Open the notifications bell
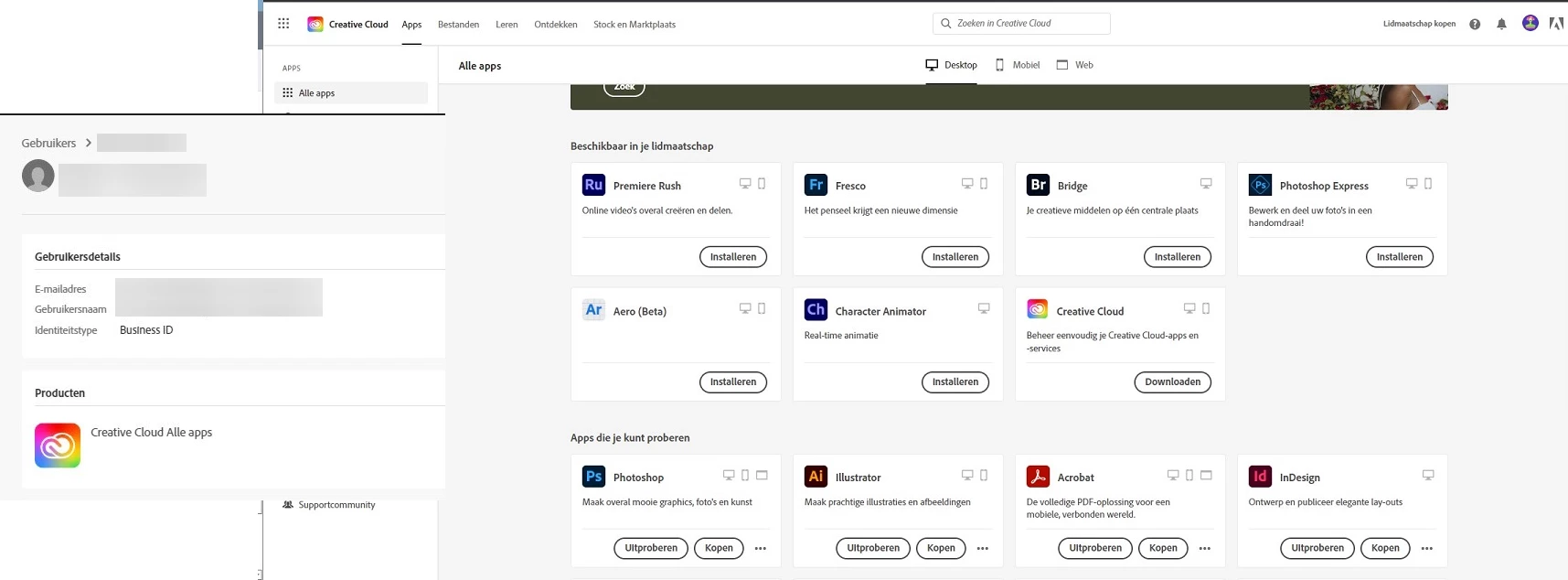The height and width of the screenshot is (580, 1568). click(1501, 25)
